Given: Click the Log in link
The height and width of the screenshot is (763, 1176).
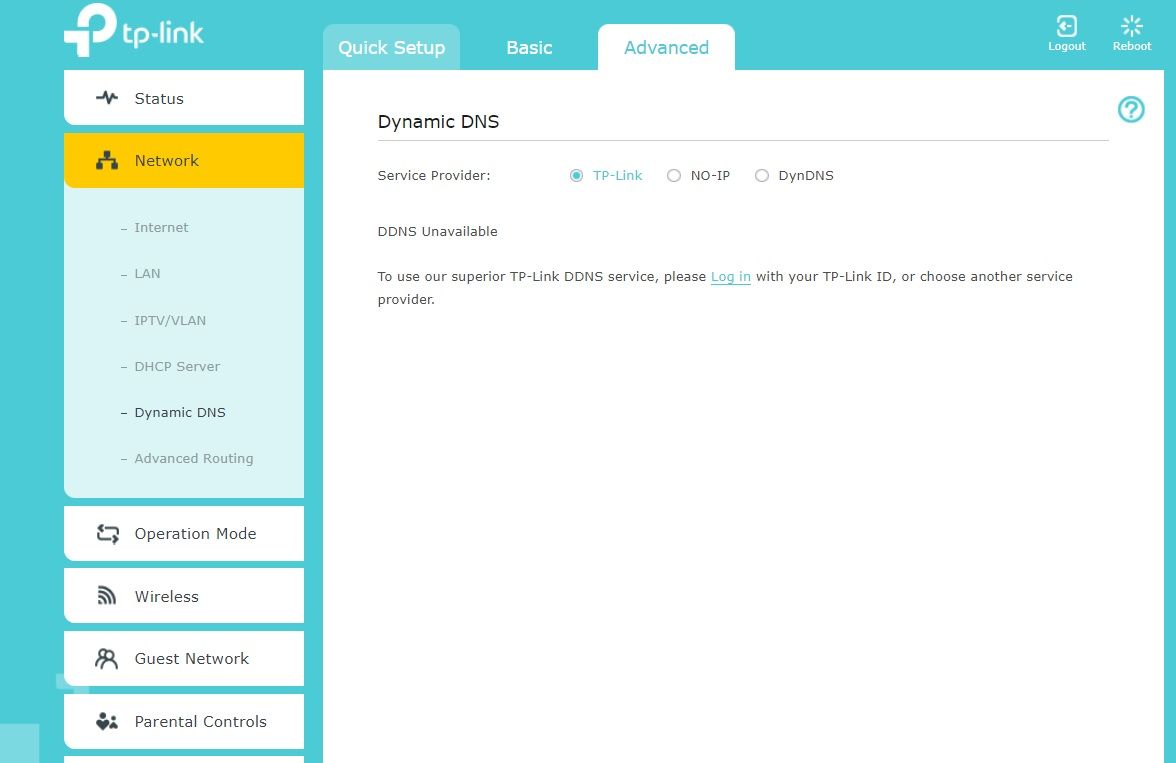Looking at the screenshot, I should pos(730,276).
